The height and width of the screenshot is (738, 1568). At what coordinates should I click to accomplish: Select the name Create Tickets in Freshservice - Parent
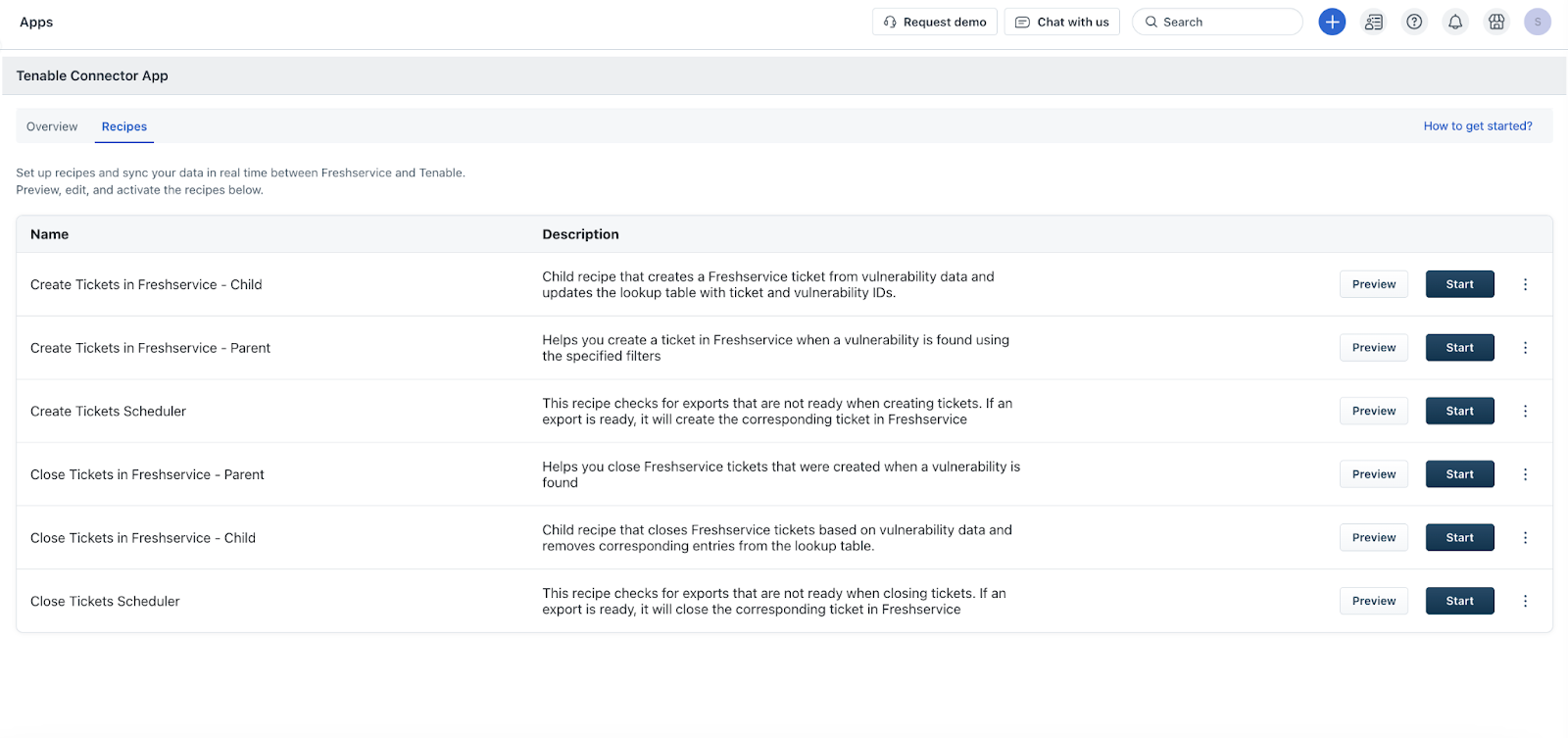(150, 348)
